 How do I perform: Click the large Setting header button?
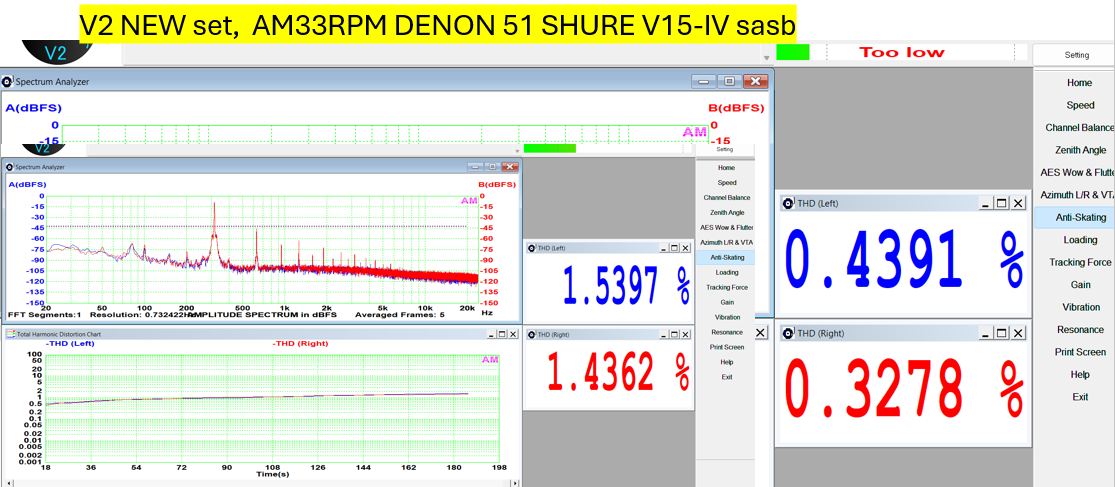tap(1076, 55)
